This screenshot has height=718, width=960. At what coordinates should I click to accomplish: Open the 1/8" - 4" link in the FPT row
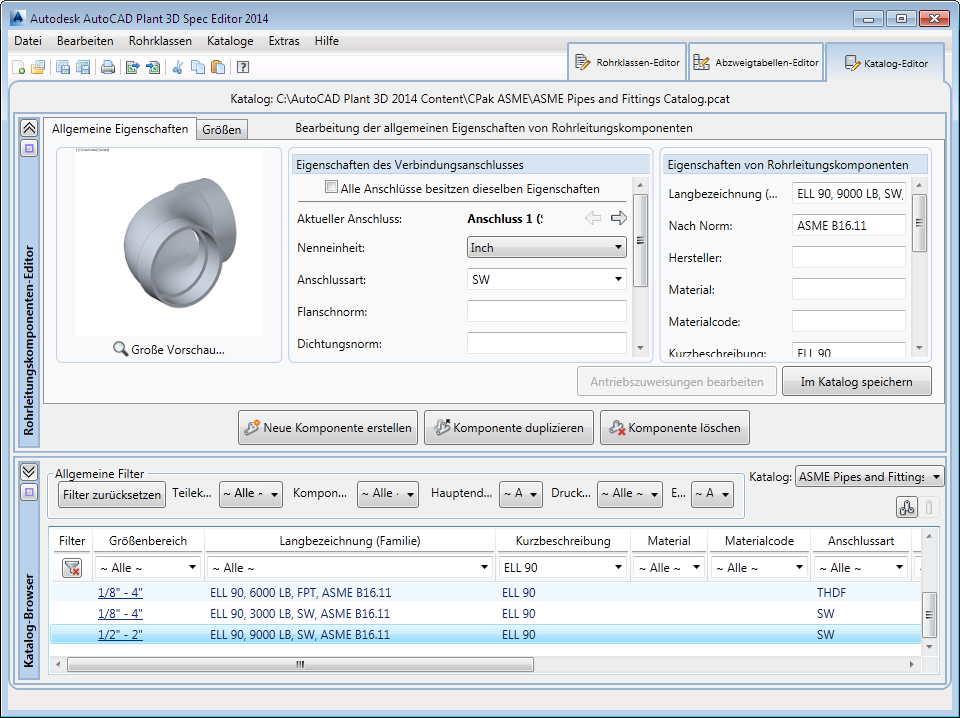click(x=120, y=593)
